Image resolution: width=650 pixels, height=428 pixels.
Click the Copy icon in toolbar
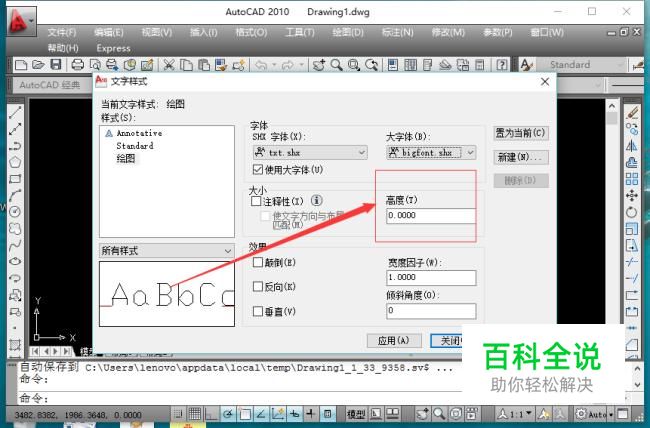coord(187,65)
